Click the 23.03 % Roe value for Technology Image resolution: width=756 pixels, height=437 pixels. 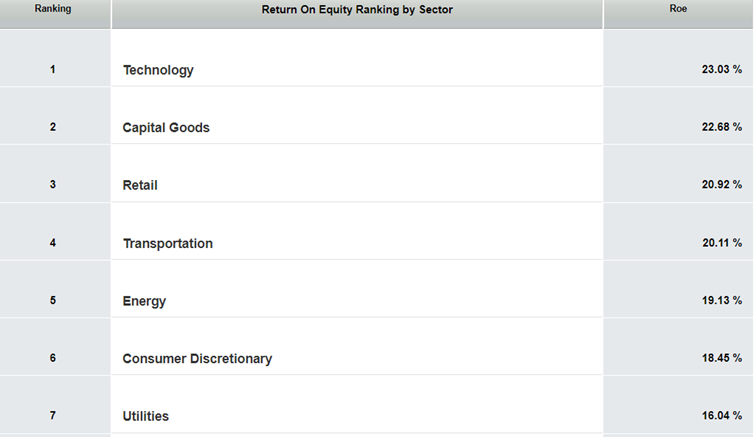pos(721,70)
